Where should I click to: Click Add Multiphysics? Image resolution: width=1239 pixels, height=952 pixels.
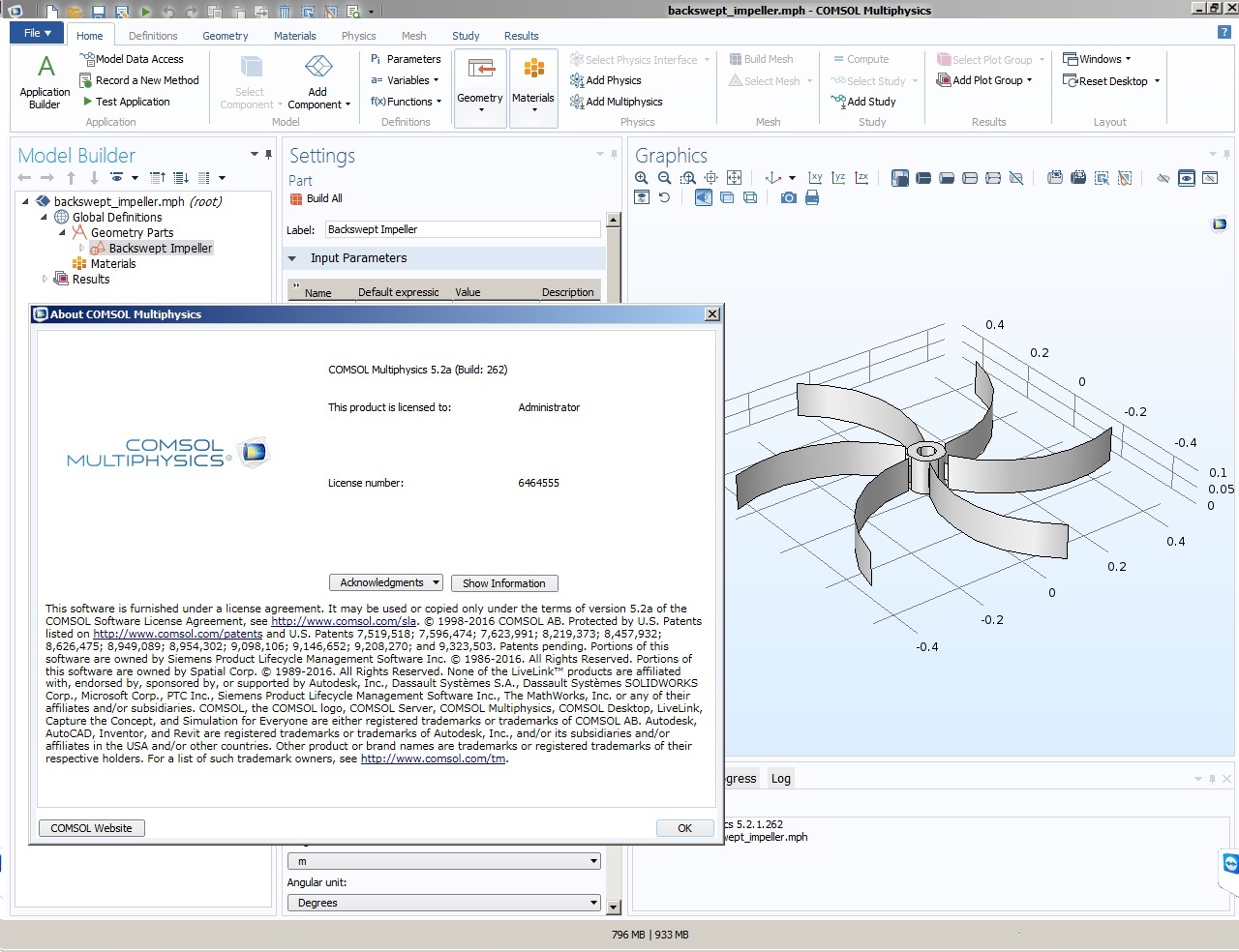tap(617, 102)
